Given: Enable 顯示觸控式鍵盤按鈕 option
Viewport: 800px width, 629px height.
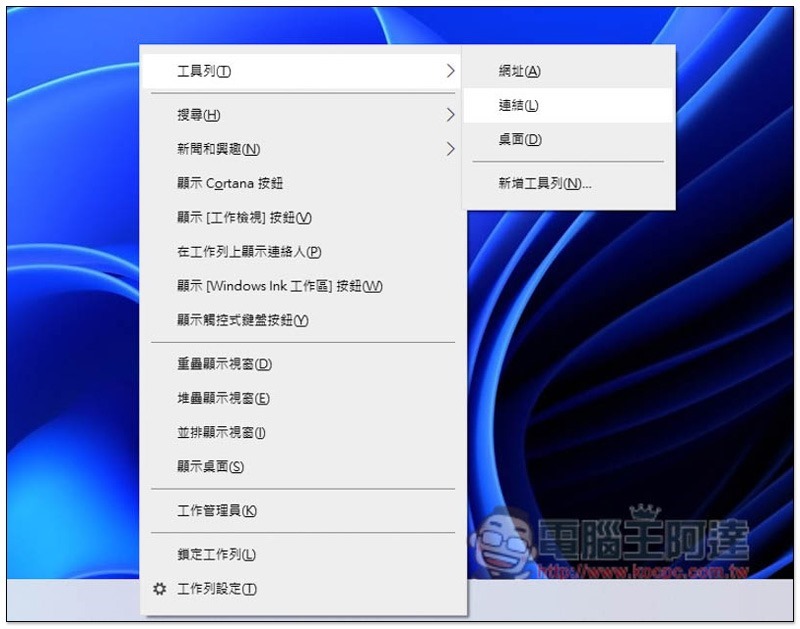Looking at the screenshot, I should [x=242, y=320].
